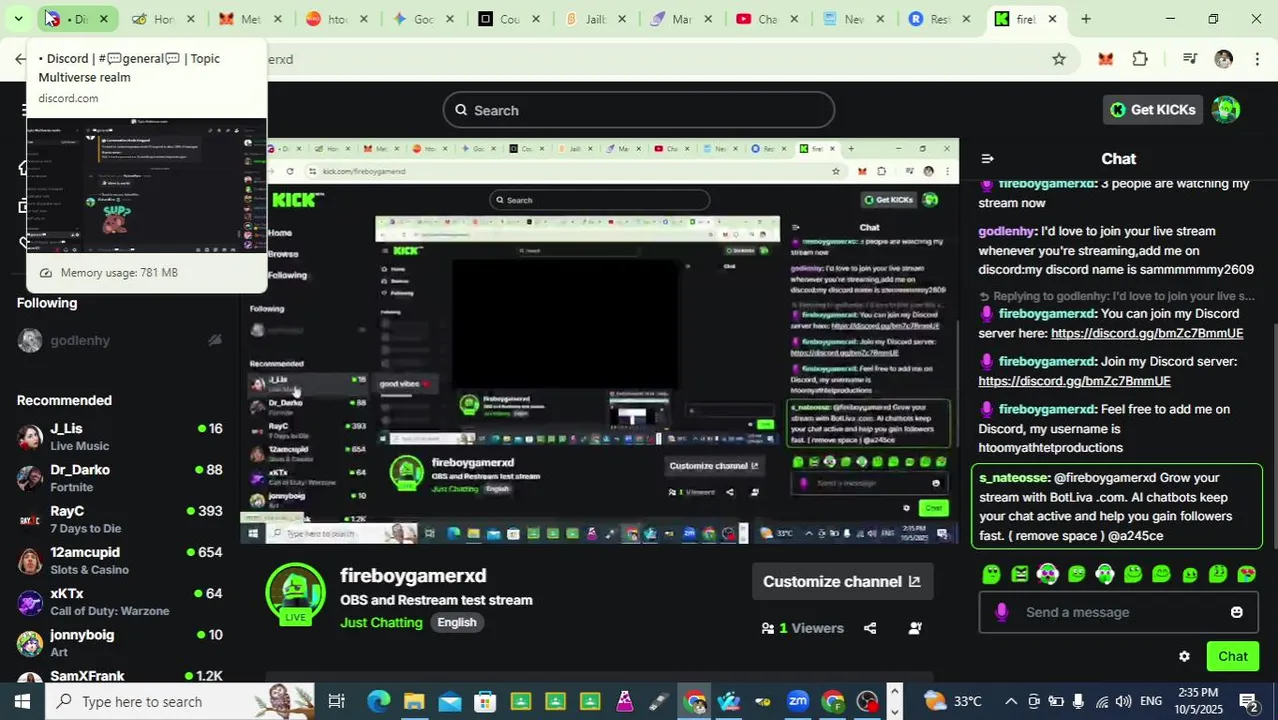
Task: Open the Zoom app on the taskbar
Action: click(798, 701)
